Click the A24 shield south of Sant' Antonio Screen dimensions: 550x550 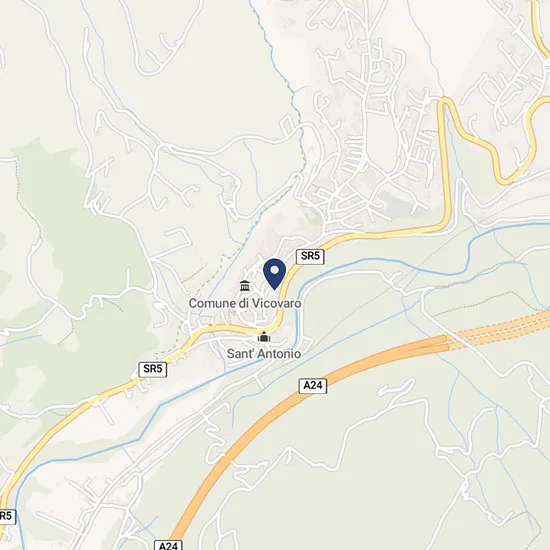313,386
